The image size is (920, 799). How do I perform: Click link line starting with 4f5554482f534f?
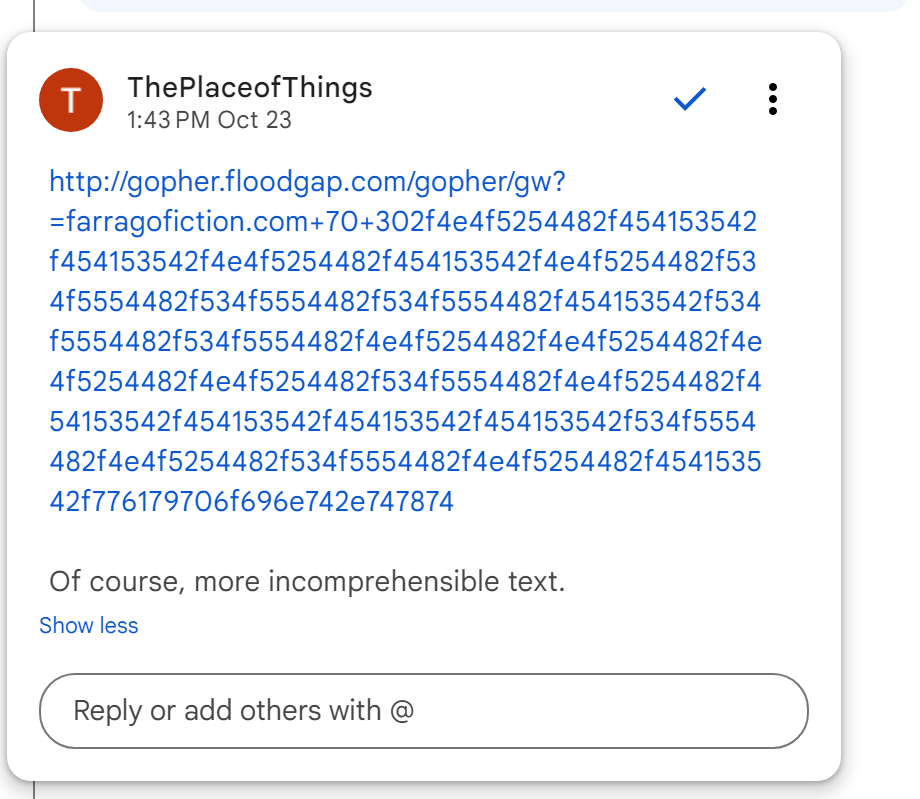(405, 302)
